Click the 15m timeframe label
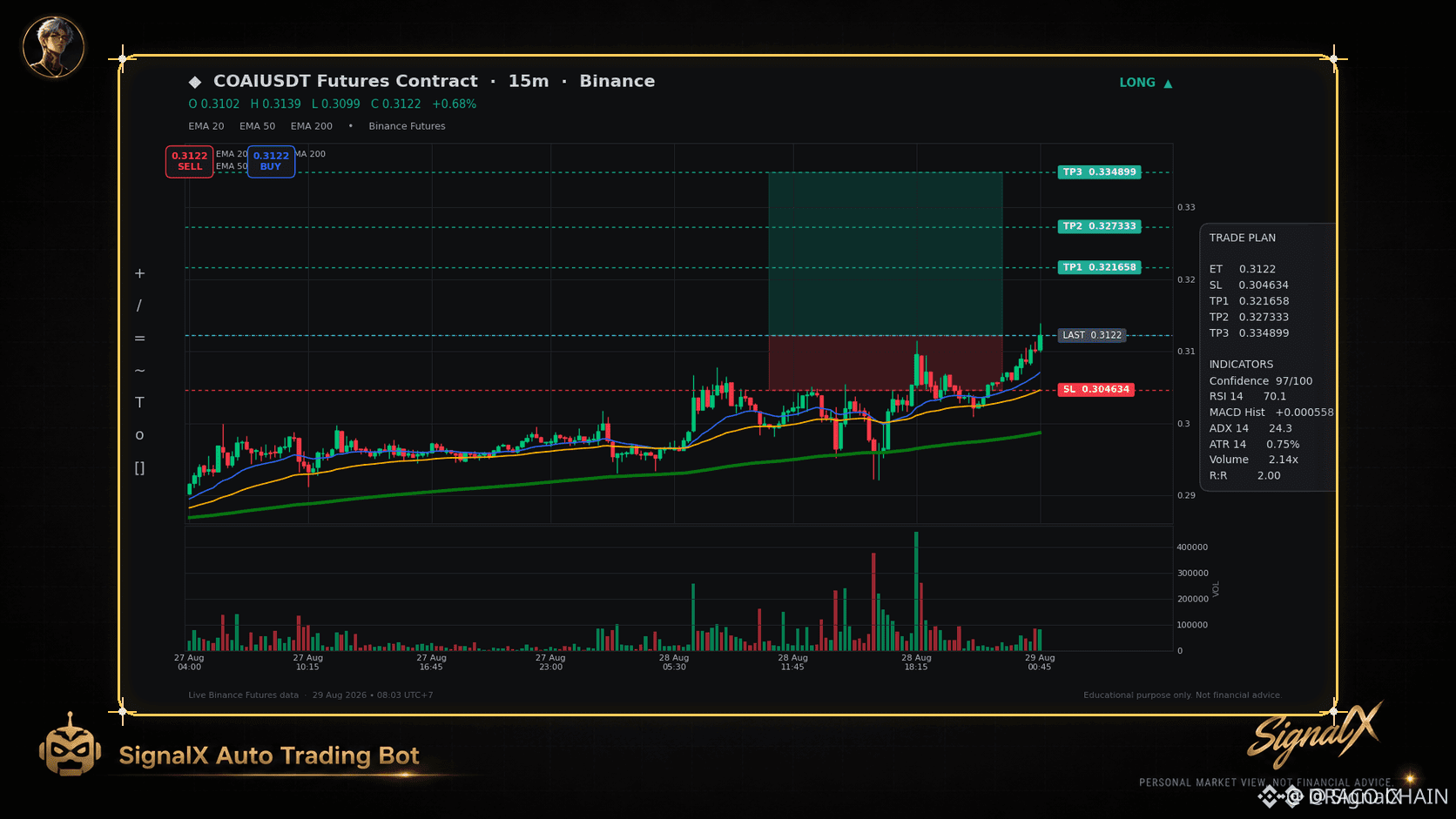The image size is (1456, 819). [x=529, y=81]
